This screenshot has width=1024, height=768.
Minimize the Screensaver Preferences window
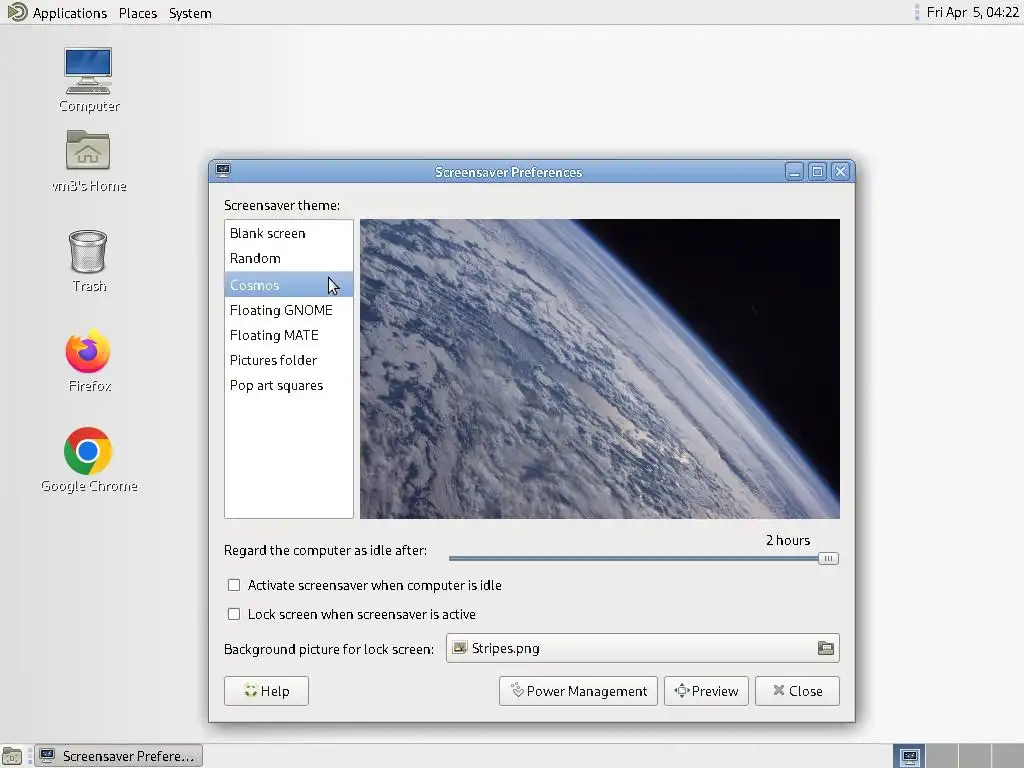pyautogui.click(x=794, y=172)
